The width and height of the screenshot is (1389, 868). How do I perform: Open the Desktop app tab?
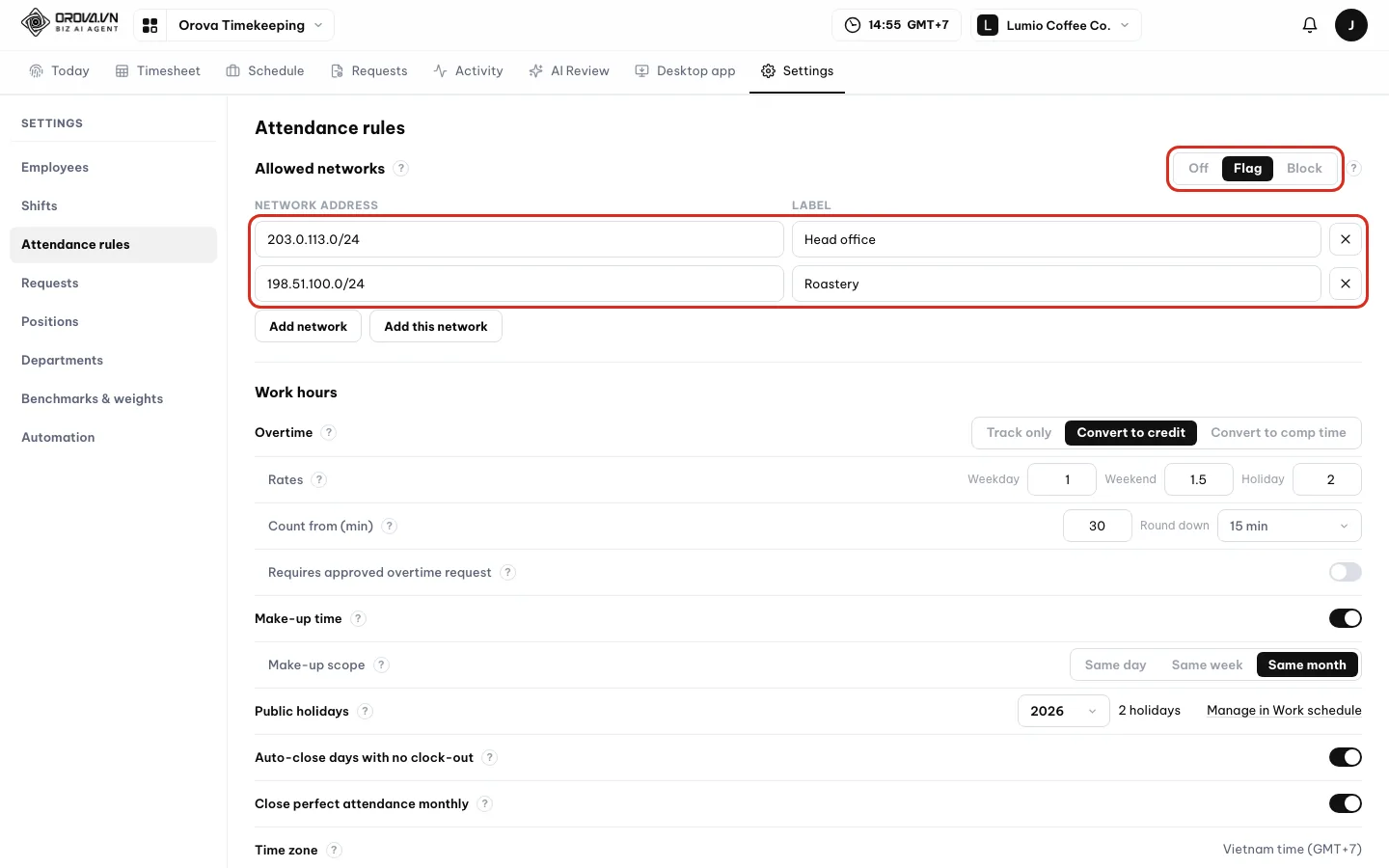685,70
